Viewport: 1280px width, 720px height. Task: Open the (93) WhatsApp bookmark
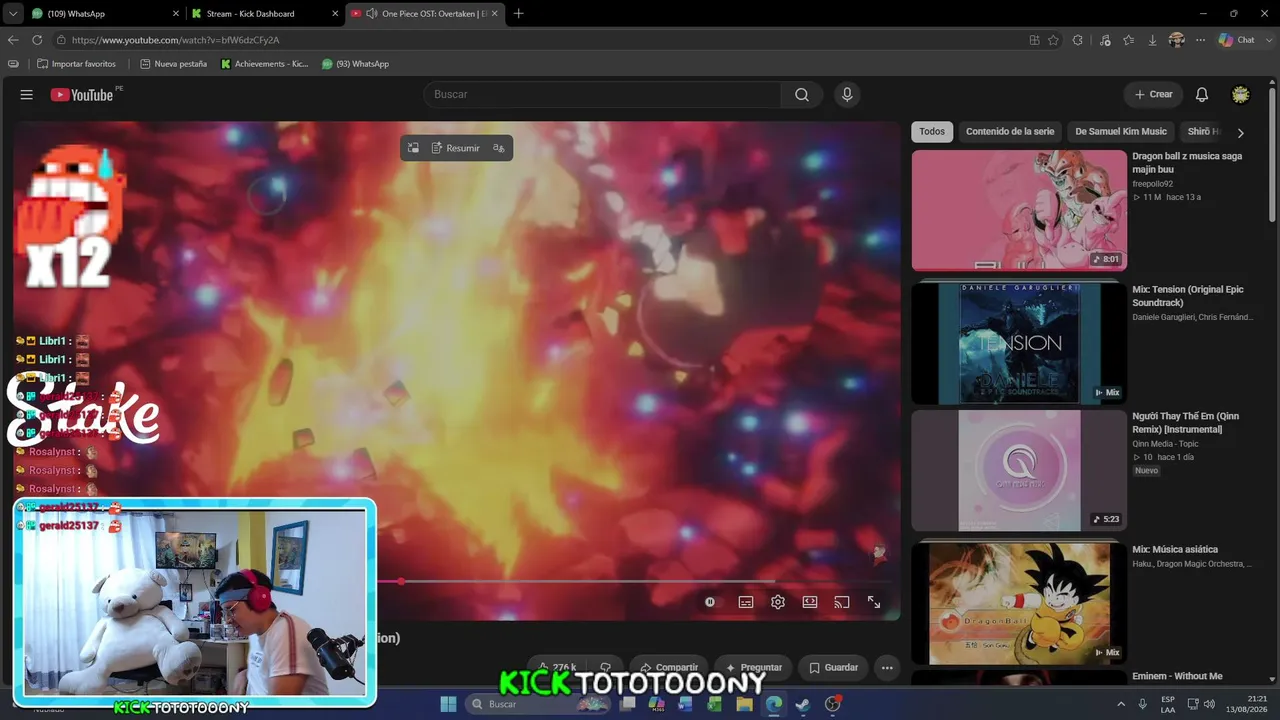355,64
